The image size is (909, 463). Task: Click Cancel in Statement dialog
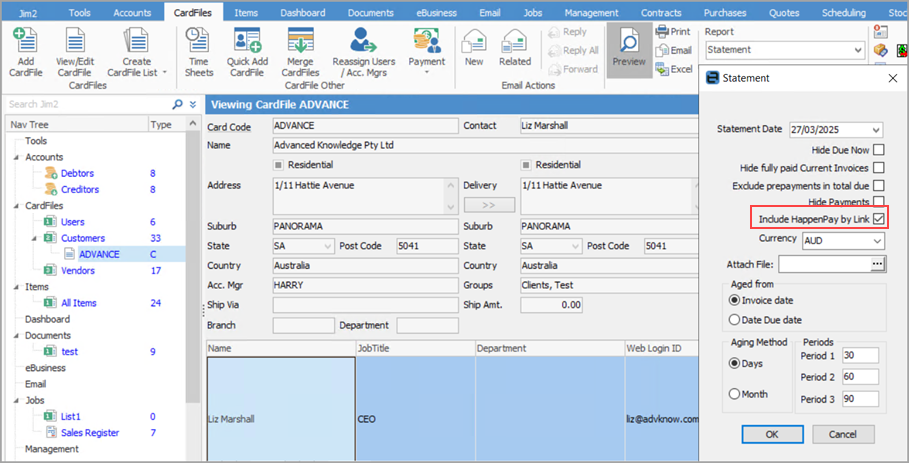[843, 435]
